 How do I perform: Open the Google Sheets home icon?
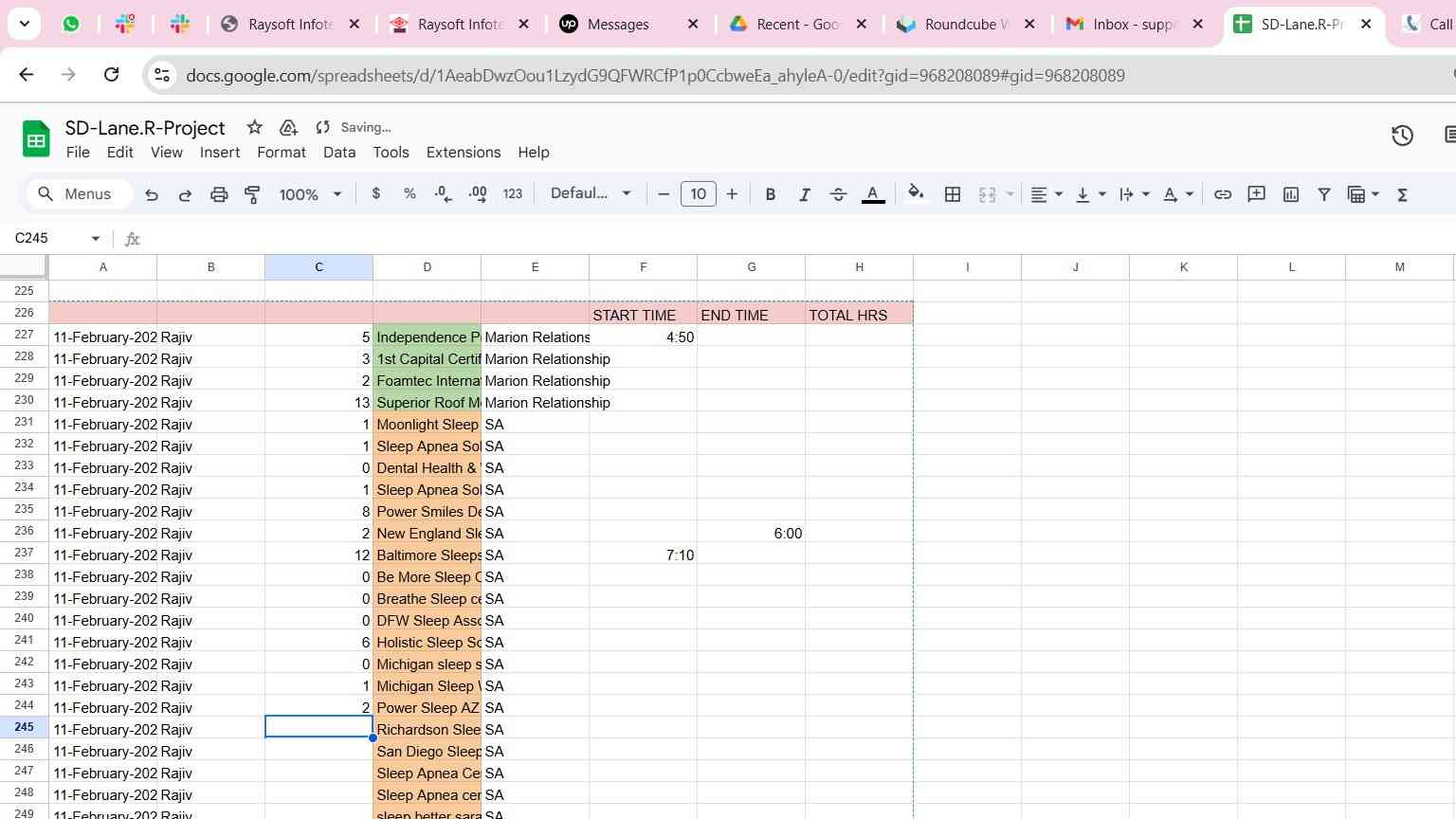point(36,139)
